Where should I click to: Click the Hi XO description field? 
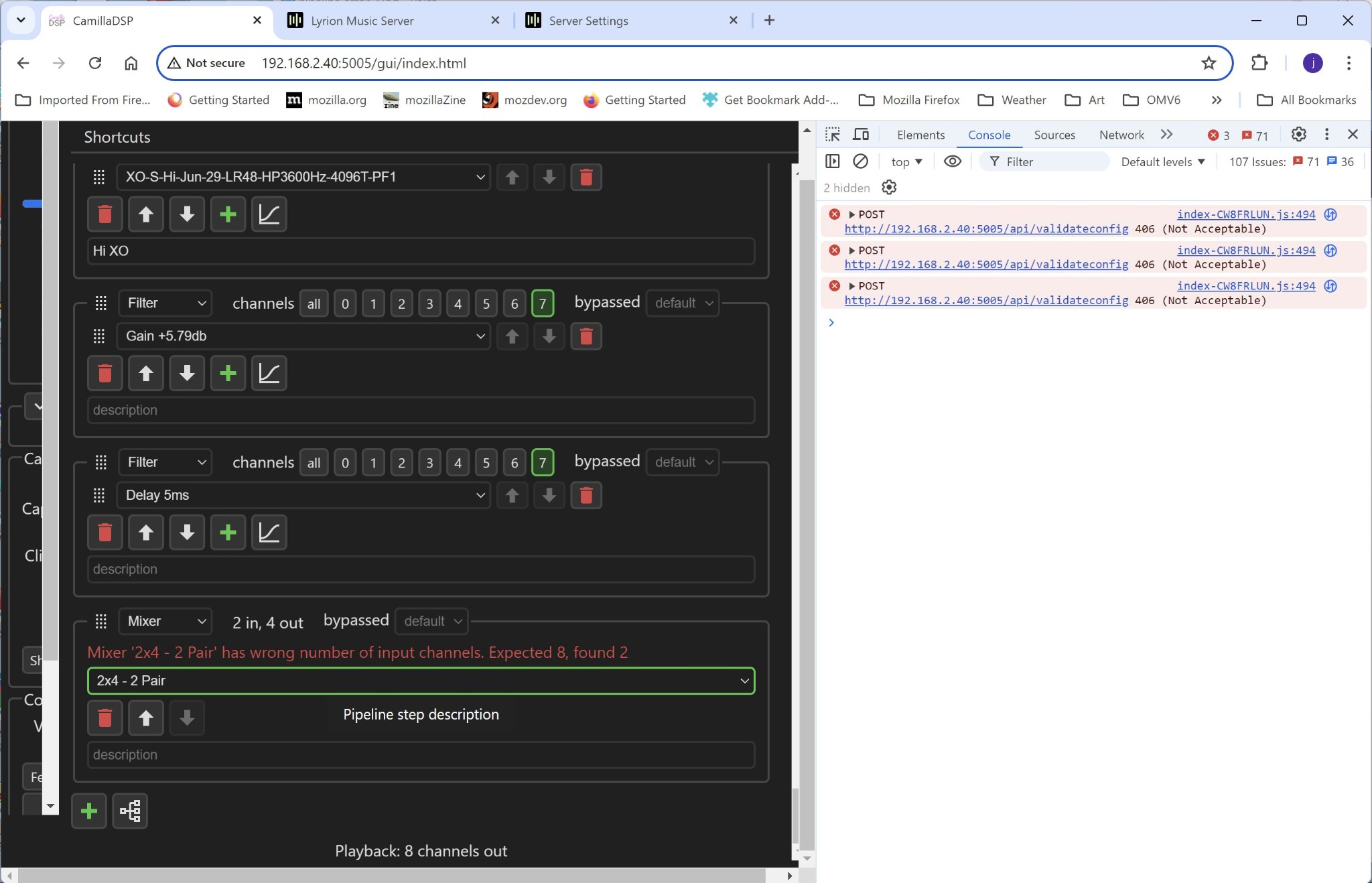click(x=421, y=251)
